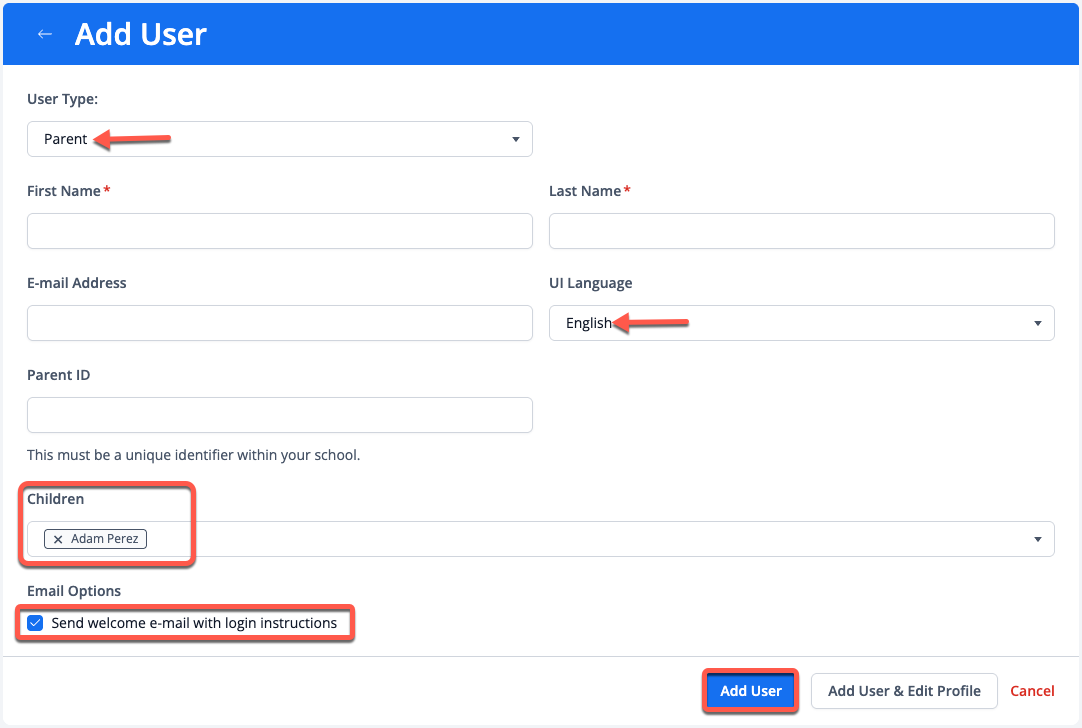The height and width of the screenshot is (728, 1082).
Task: Focus the First Name text field
Action: point(279,231)
